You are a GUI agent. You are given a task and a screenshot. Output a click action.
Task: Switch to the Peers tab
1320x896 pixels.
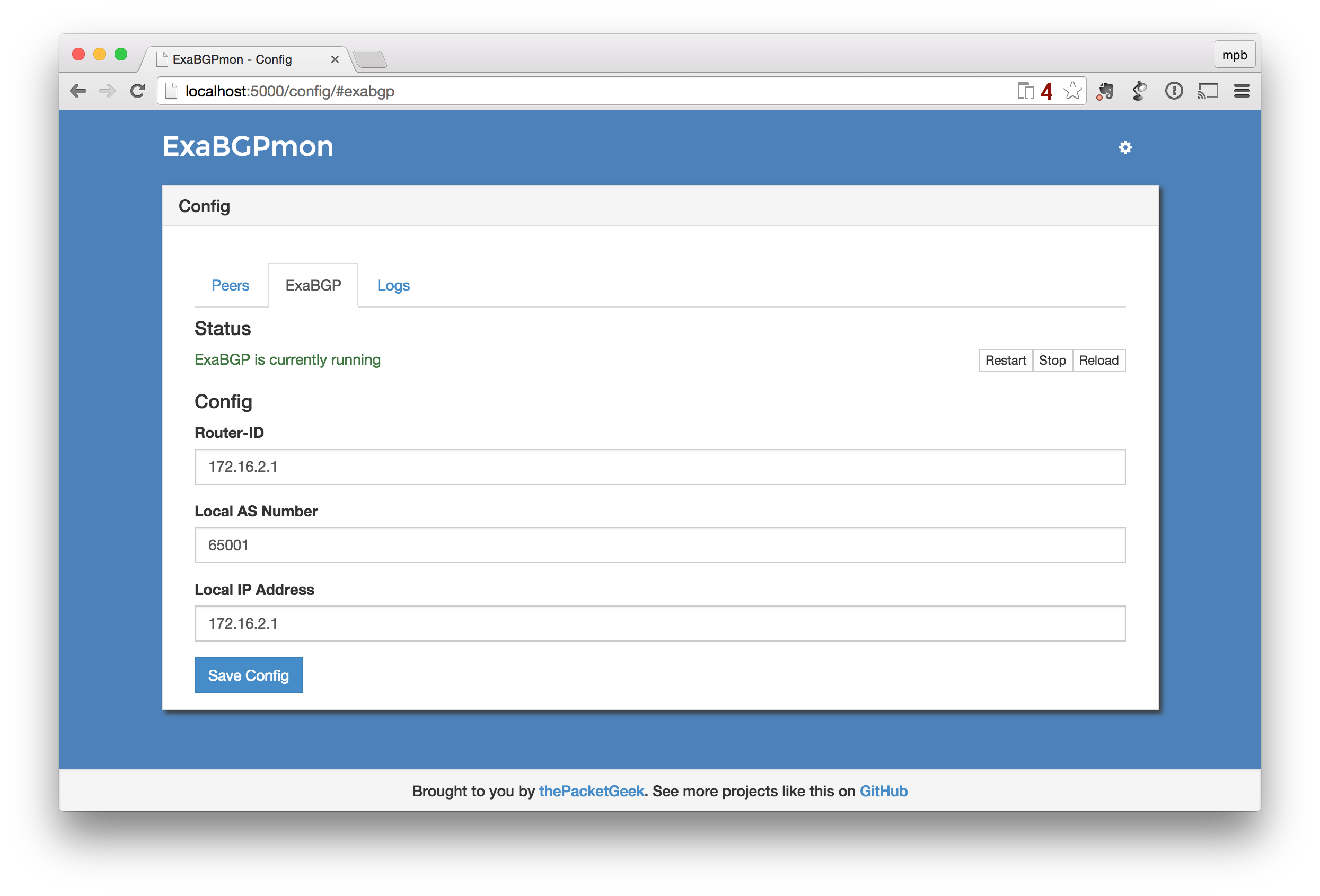click(x=230, y=285)
